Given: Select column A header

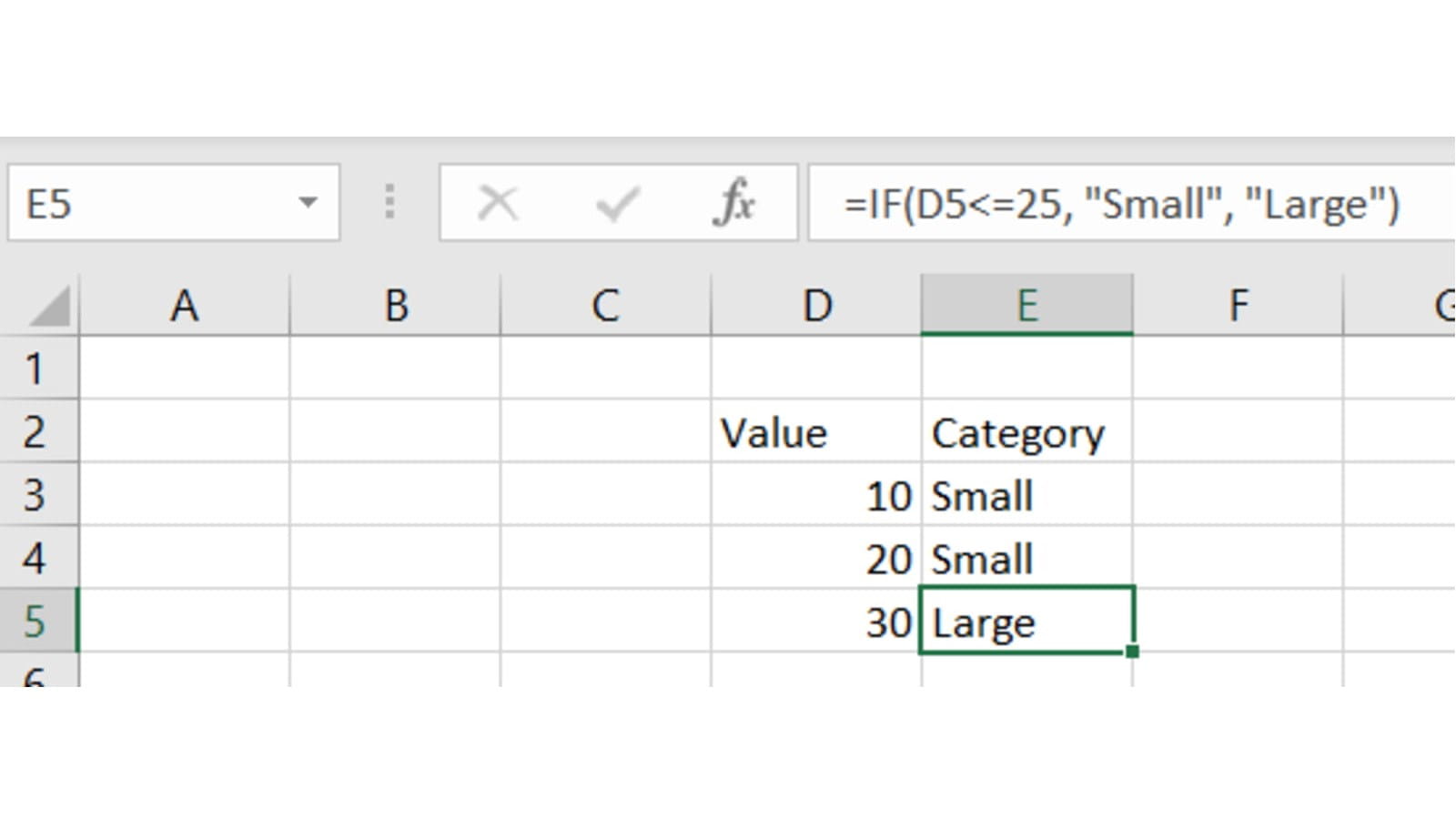Looking at the screenshot, I should click(185, 306).
